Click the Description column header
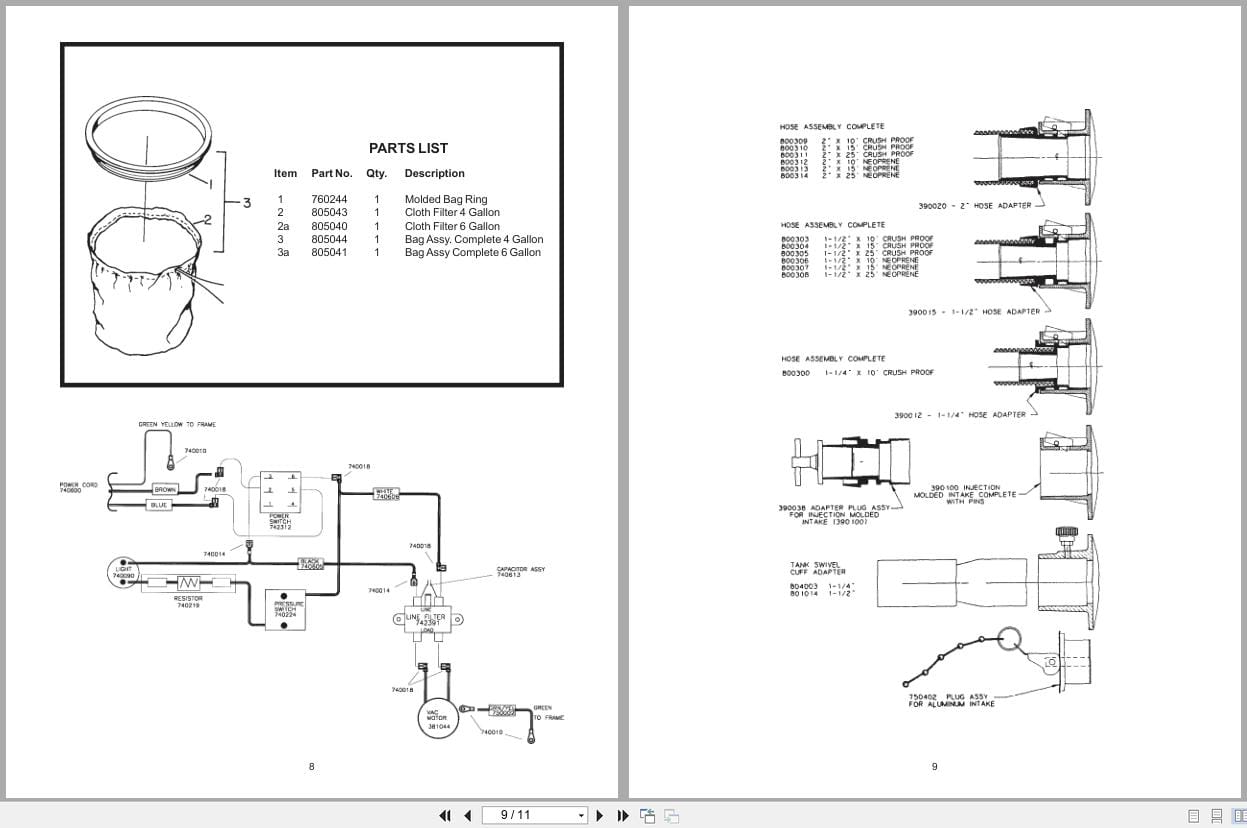 click(x=434, y=173)
